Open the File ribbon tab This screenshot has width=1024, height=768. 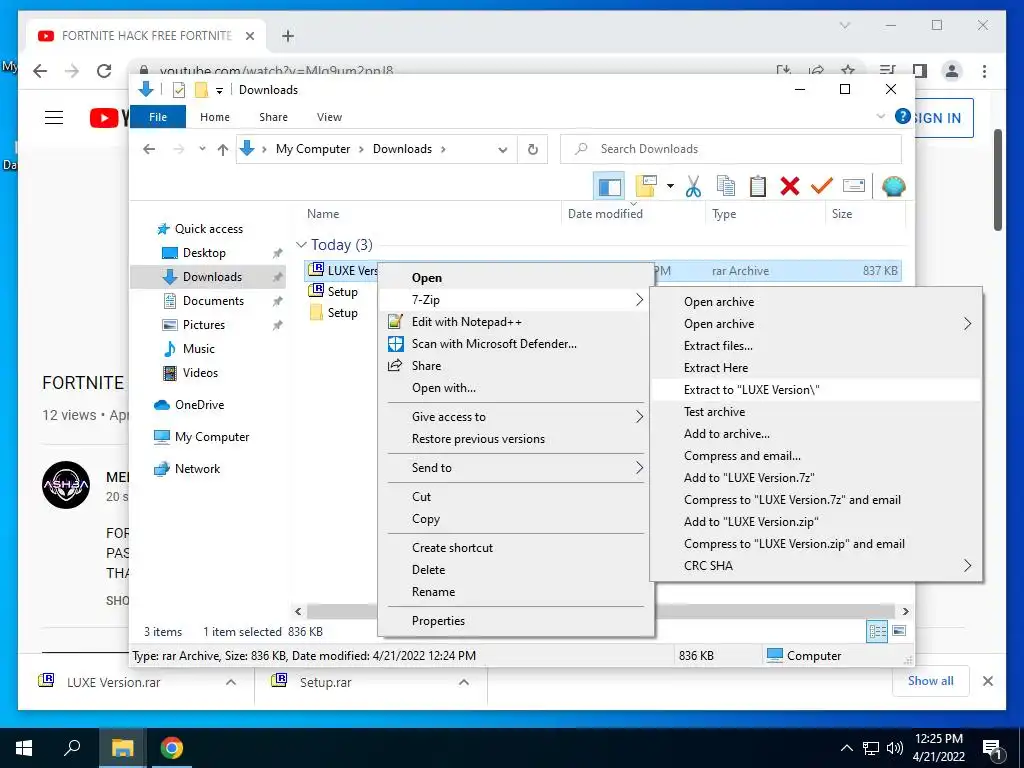tap(158, 117)
